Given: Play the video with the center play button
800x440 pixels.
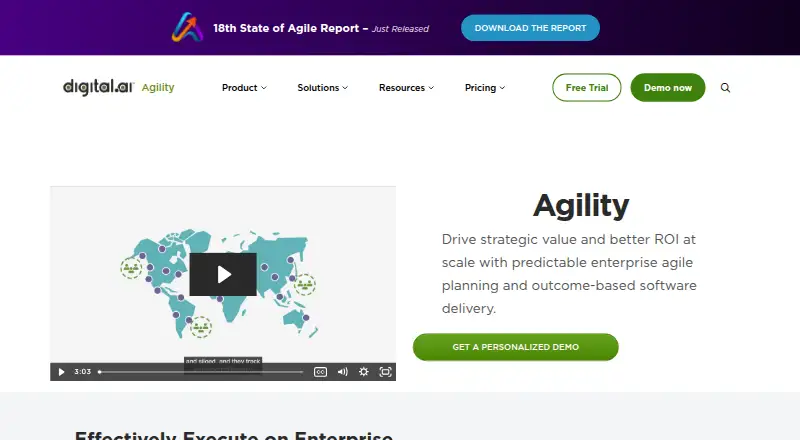Looking at the screenshot, I should click(x=223, y=274).
